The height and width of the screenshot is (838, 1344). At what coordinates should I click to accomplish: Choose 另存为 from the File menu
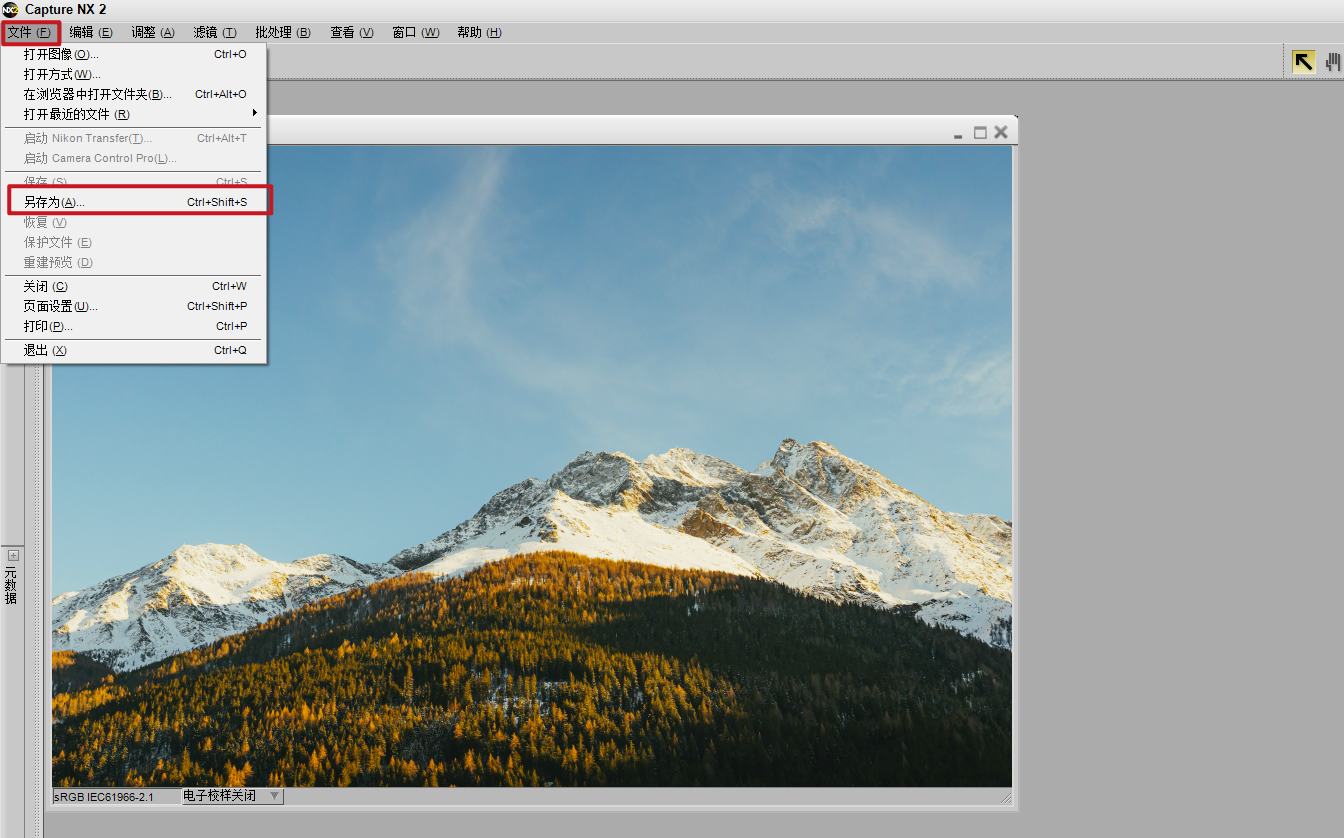[55, 202]
